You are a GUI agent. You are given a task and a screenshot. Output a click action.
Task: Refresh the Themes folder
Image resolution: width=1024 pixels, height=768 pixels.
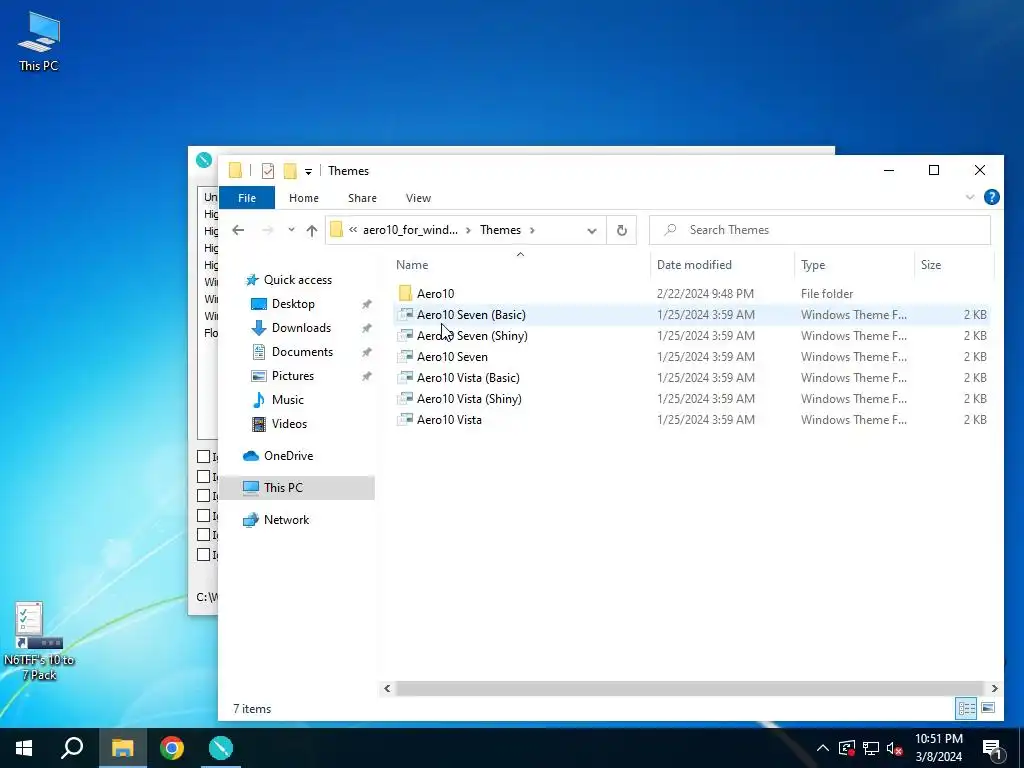[x=622, y=230]
